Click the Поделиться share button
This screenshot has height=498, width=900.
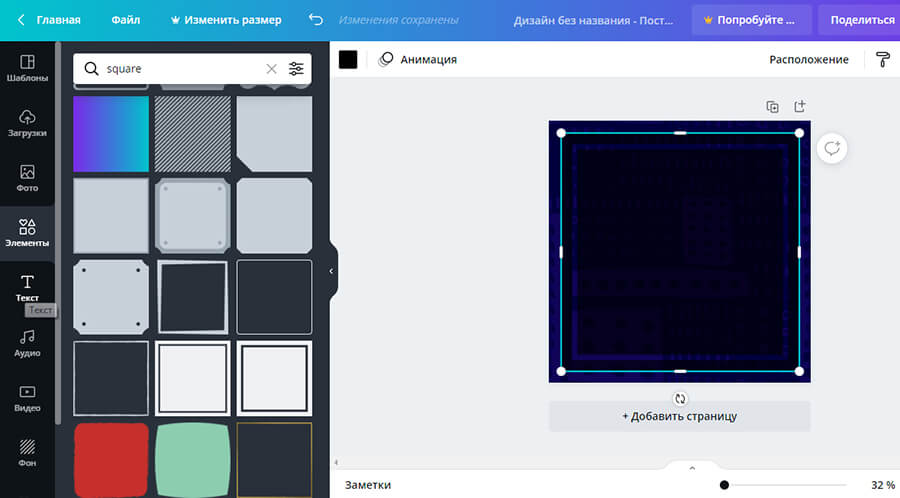[x=861, y=20]
